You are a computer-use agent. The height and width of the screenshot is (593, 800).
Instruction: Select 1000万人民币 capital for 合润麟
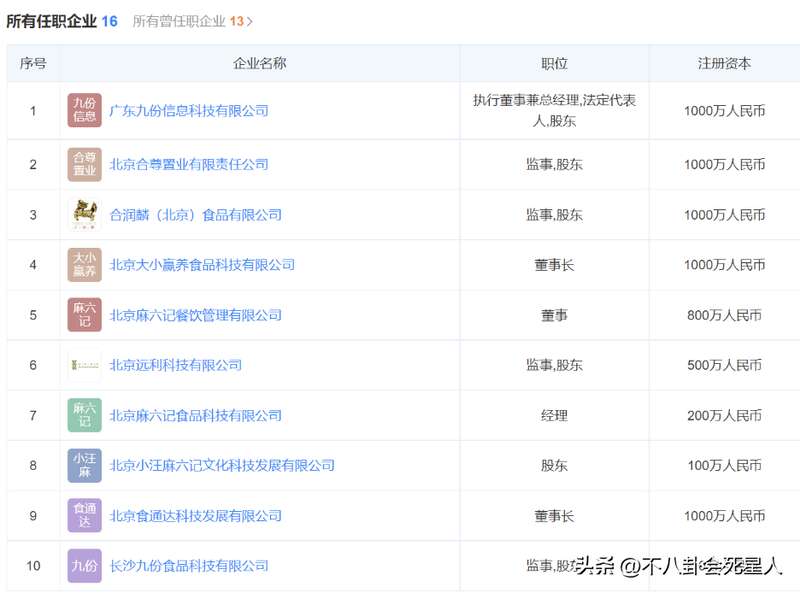(x=724, y=215)
